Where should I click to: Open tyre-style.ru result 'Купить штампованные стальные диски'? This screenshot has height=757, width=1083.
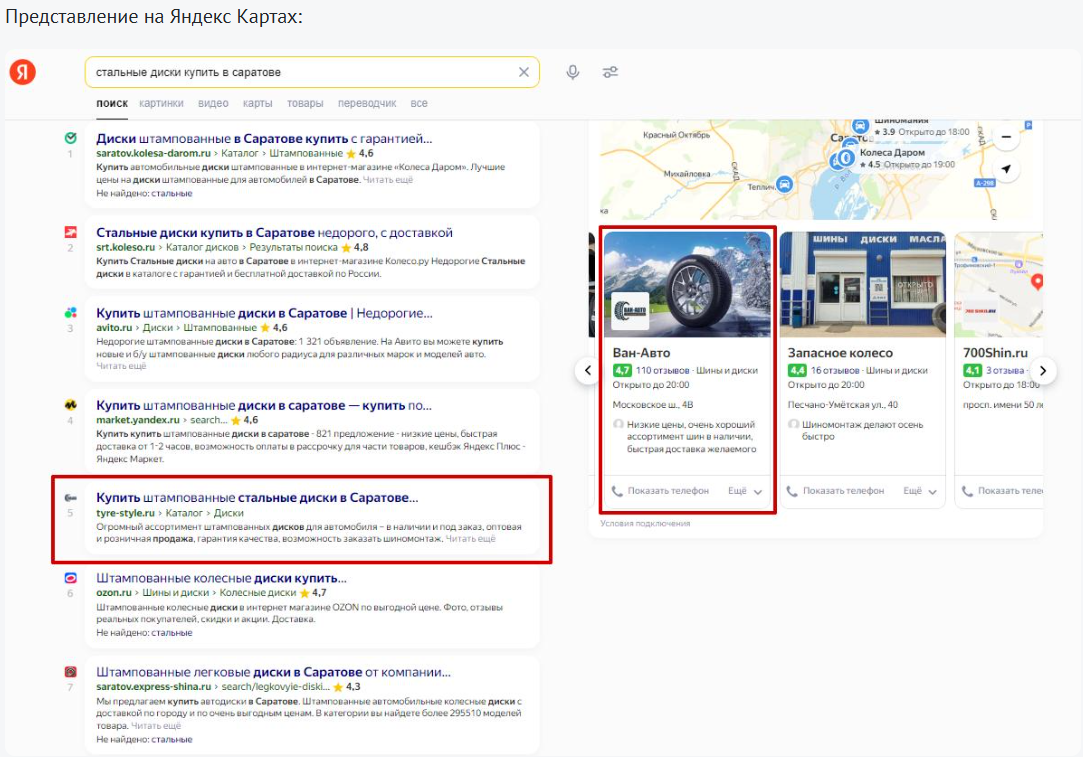257,497
